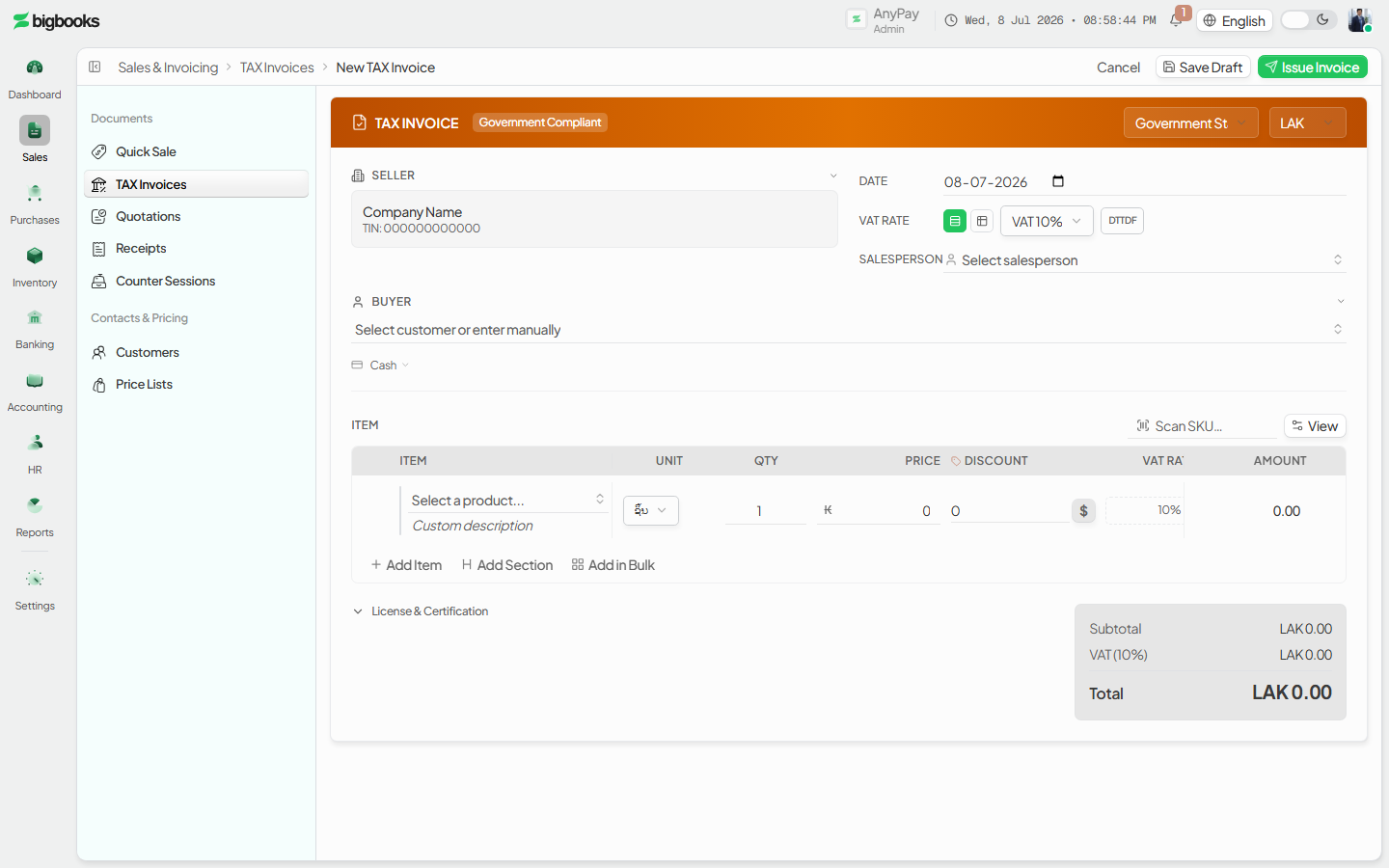Open the Reports section icon
The height and width of the screenshot is (868, 1389).
tap(35, 505)
